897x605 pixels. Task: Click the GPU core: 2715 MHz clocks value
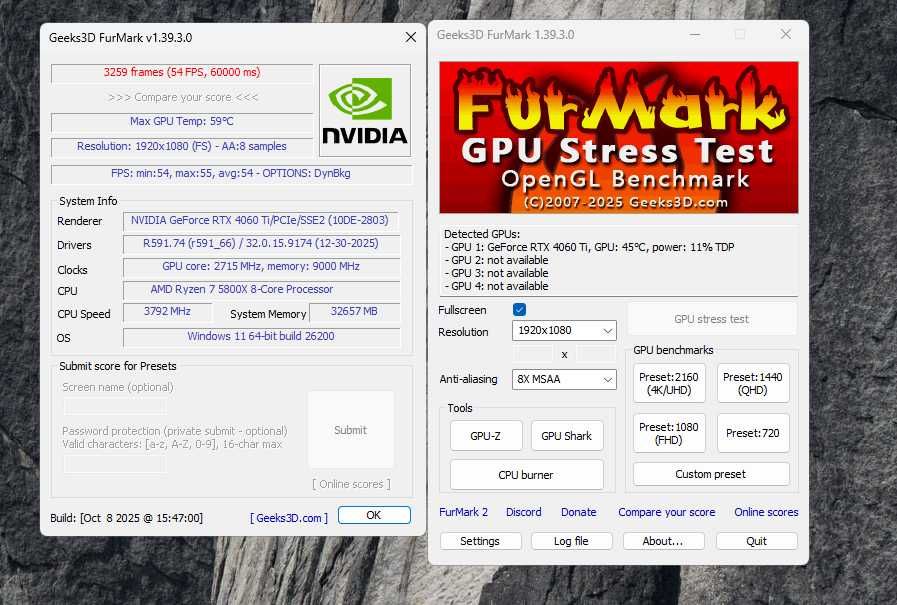pos(260,266)
